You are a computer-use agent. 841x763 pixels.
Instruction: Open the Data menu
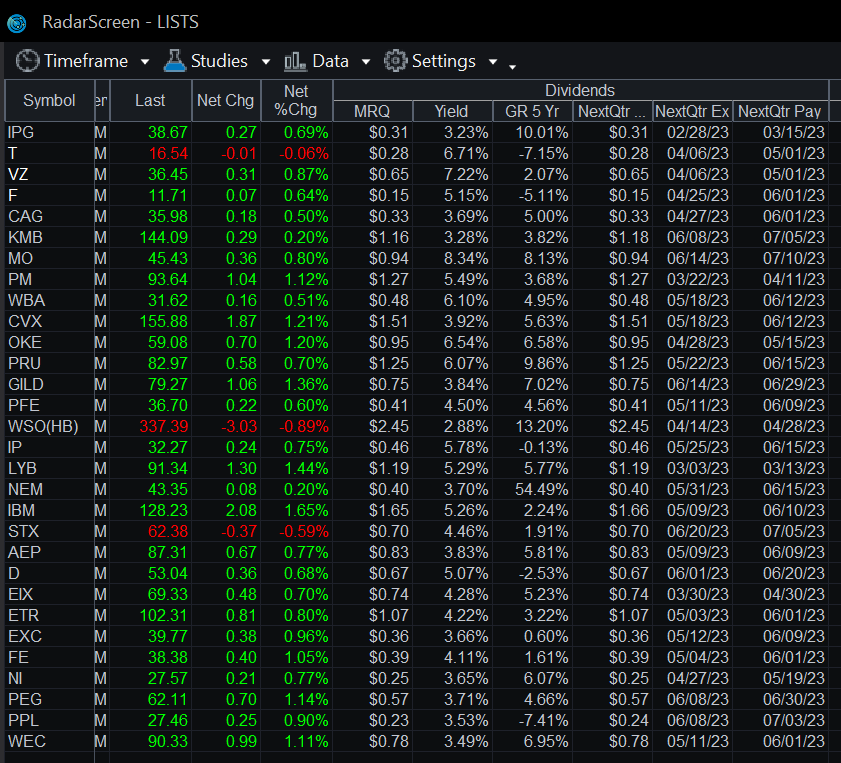coord(330,61)
